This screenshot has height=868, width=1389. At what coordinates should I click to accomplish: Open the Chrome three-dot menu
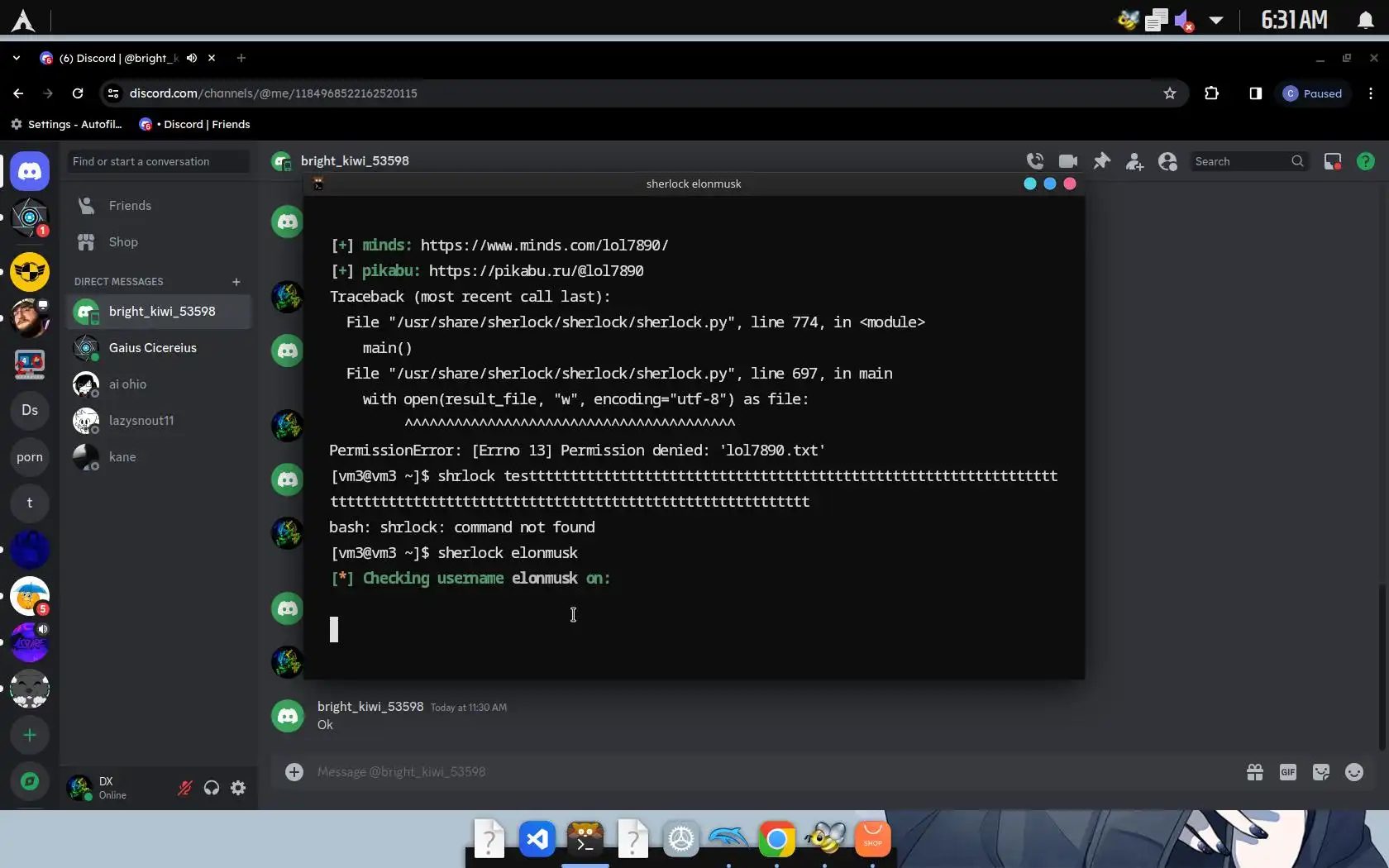[1371, 93]
